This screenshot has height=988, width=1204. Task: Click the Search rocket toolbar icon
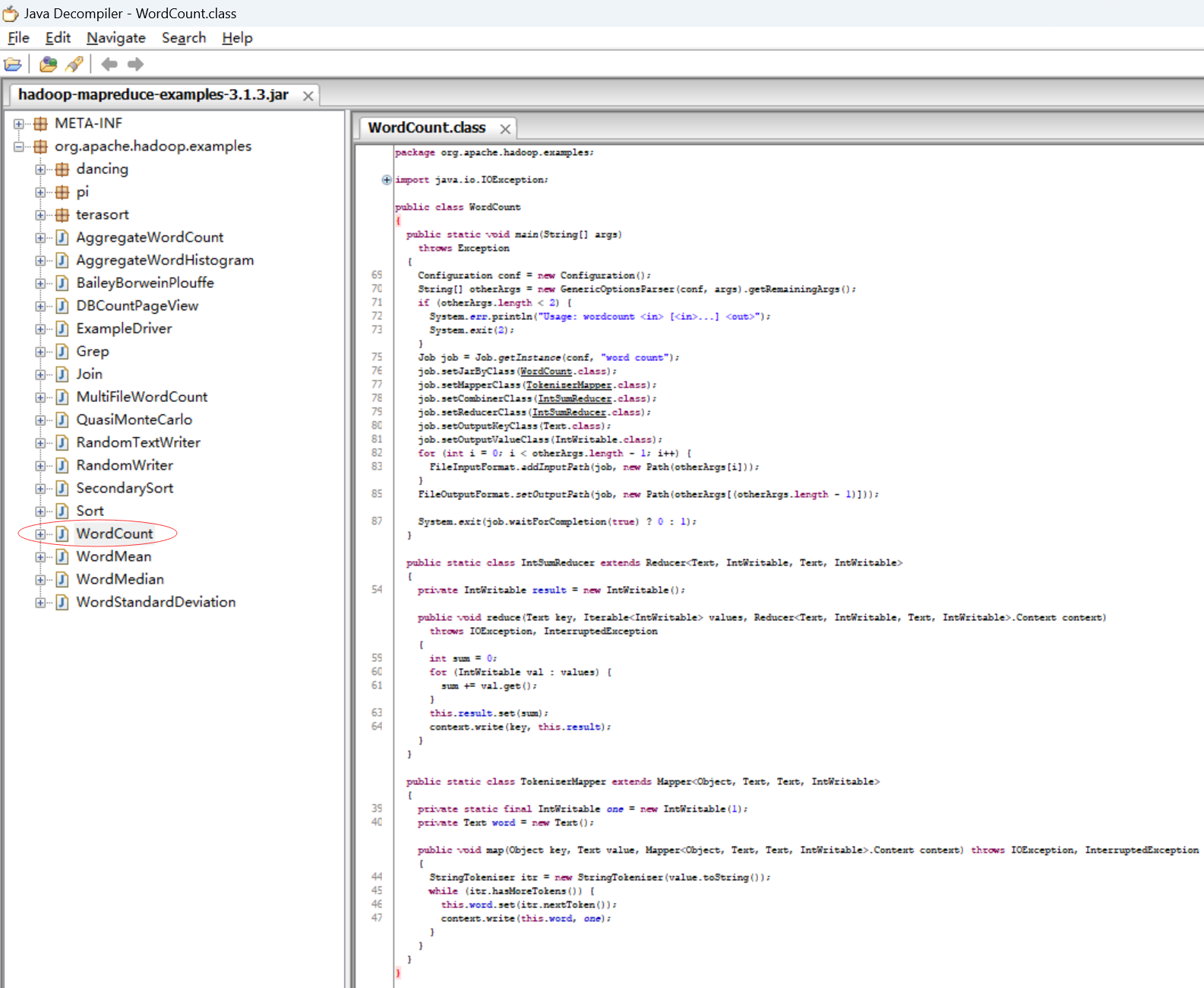pos(74,65)
